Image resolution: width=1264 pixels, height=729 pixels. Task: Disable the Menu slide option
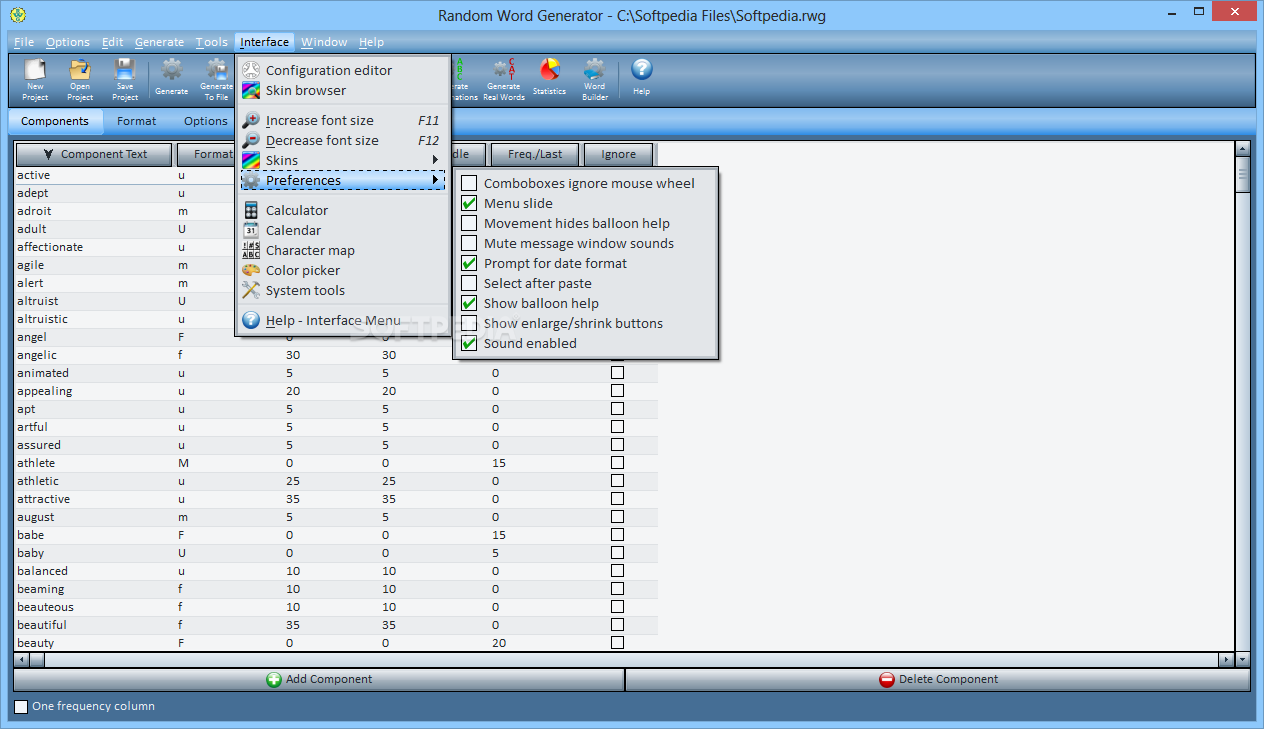(x=469, y=203)
